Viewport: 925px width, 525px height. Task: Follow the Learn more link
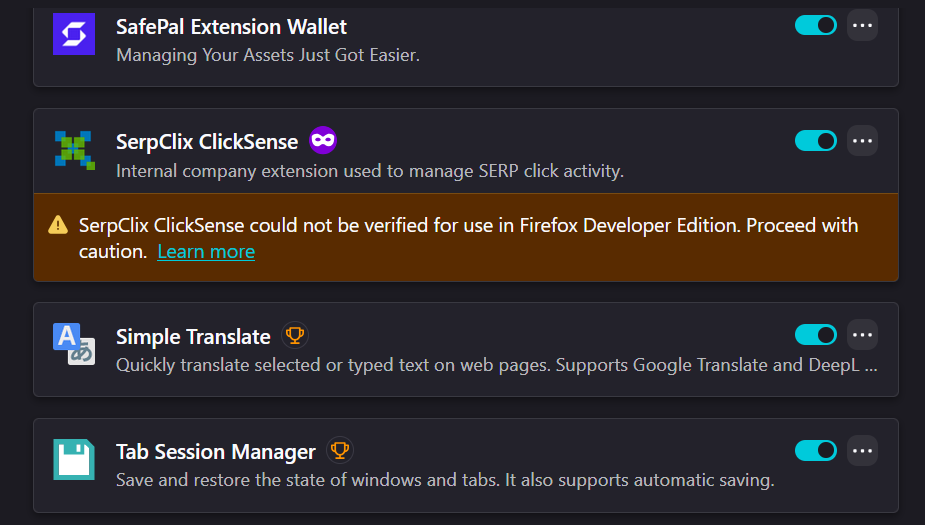pos(206,252)
